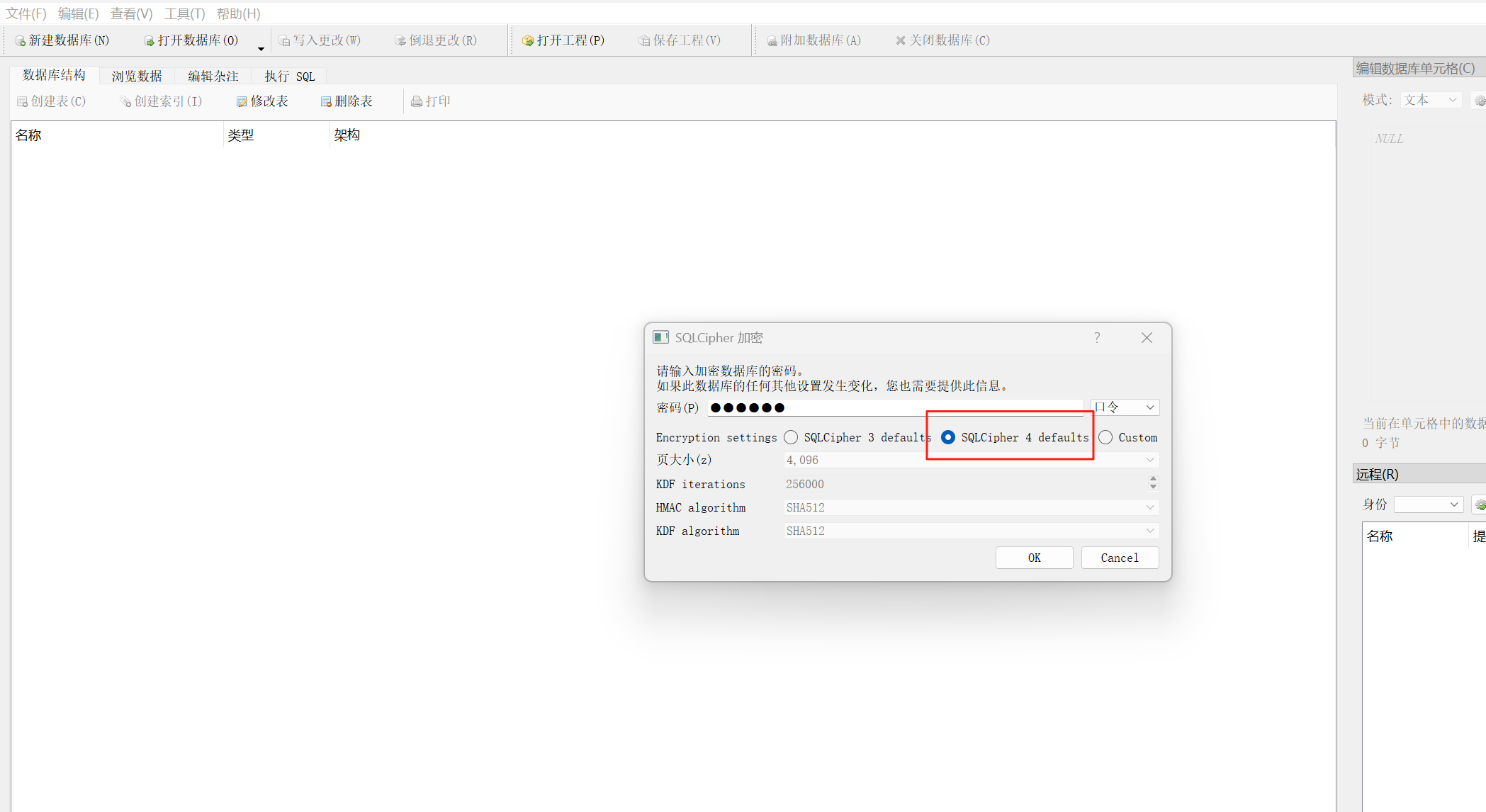Open the KDF algorithm dropdown
Screen dimensions: 1486x812
(971, 531)
